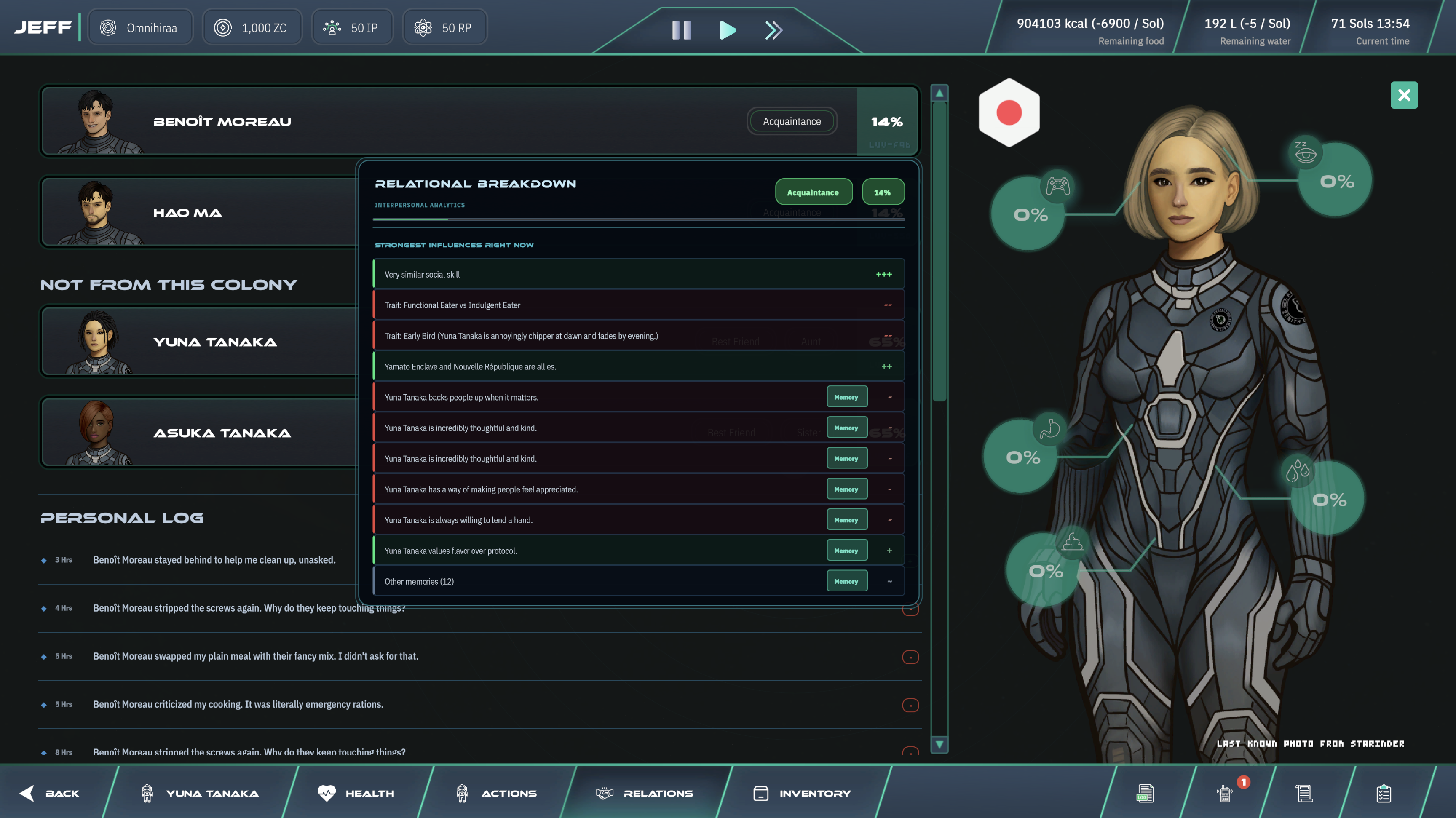Pause the game simulation

(681, 30)
